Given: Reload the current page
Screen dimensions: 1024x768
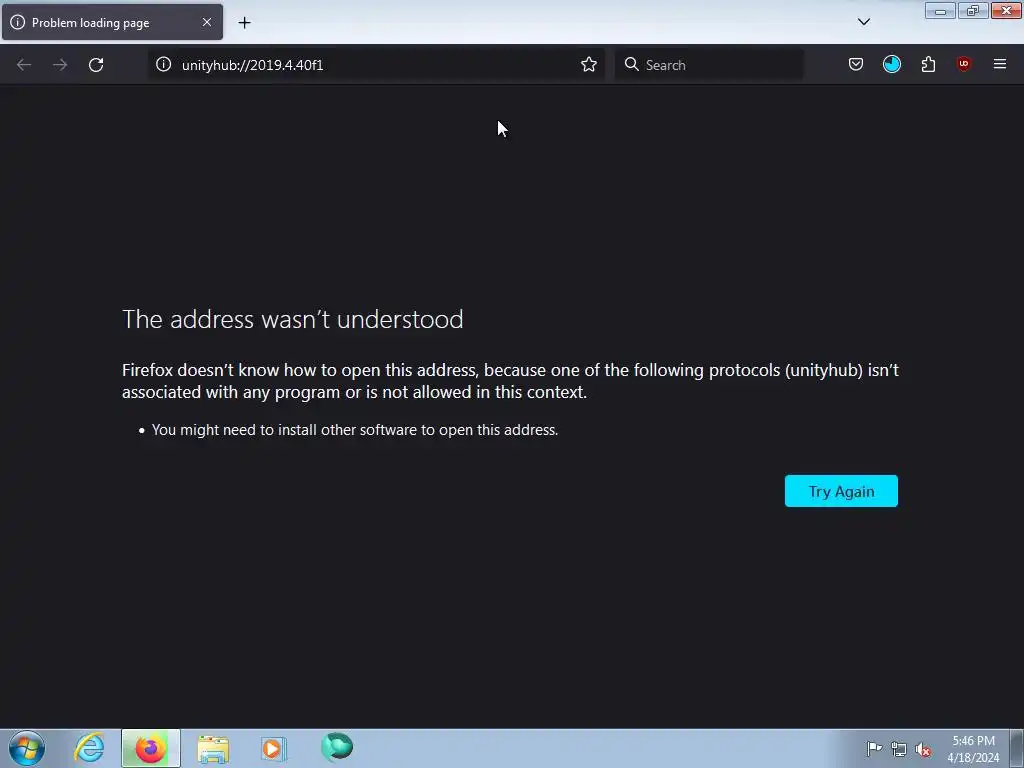Looking at the screenshot, I should (96, 65).
